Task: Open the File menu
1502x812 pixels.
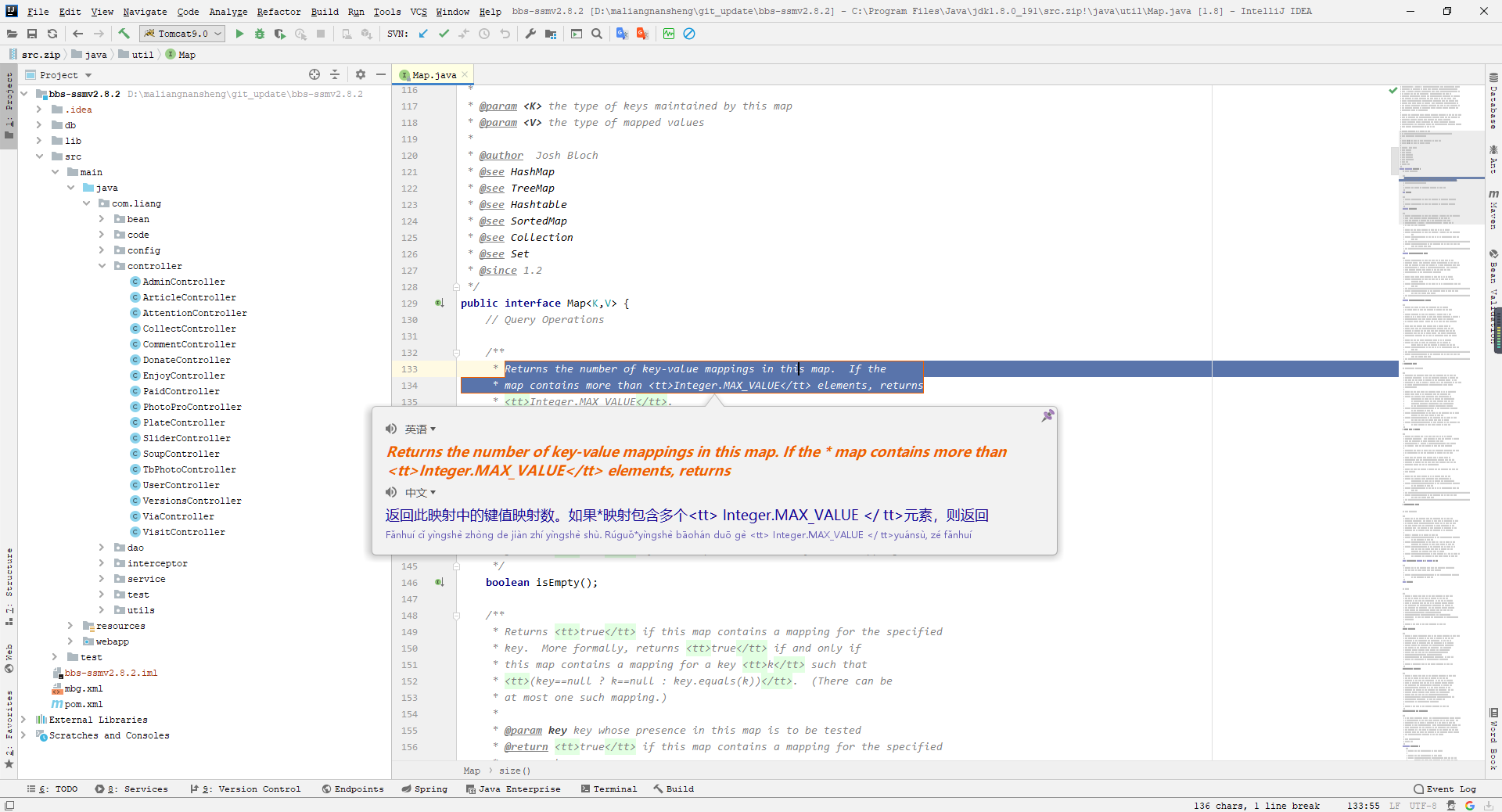Action: pyautogui.click(x=38, y=12)
